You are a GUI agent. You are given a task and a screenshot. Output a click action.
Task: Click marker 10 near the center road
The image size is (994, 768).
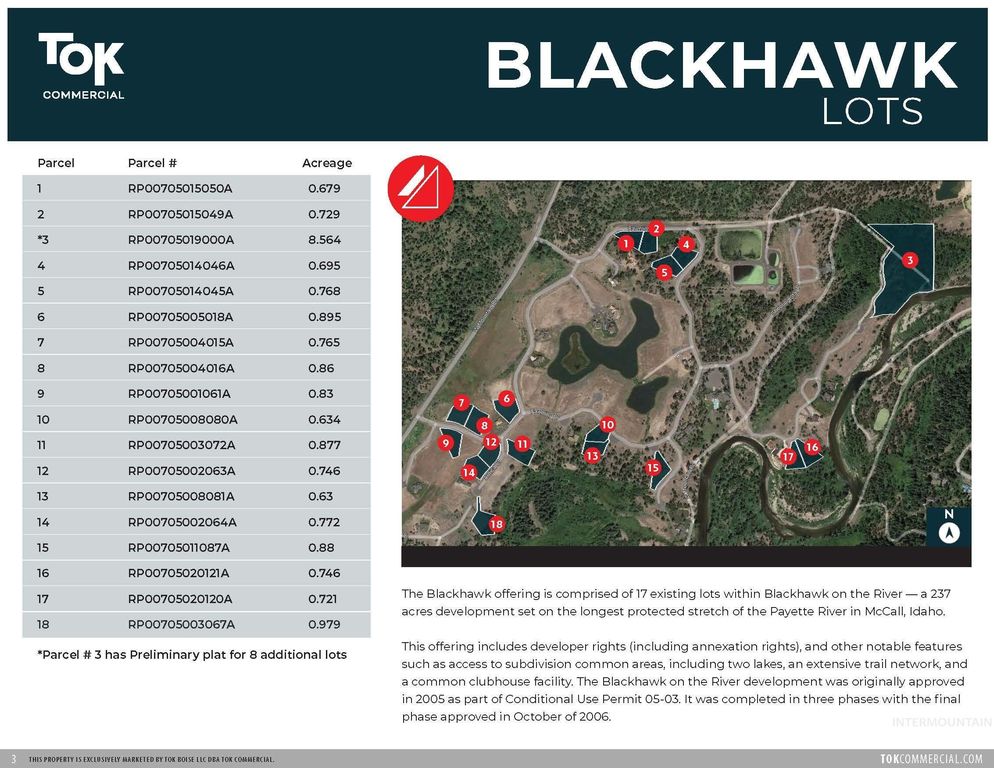[608, 425]
